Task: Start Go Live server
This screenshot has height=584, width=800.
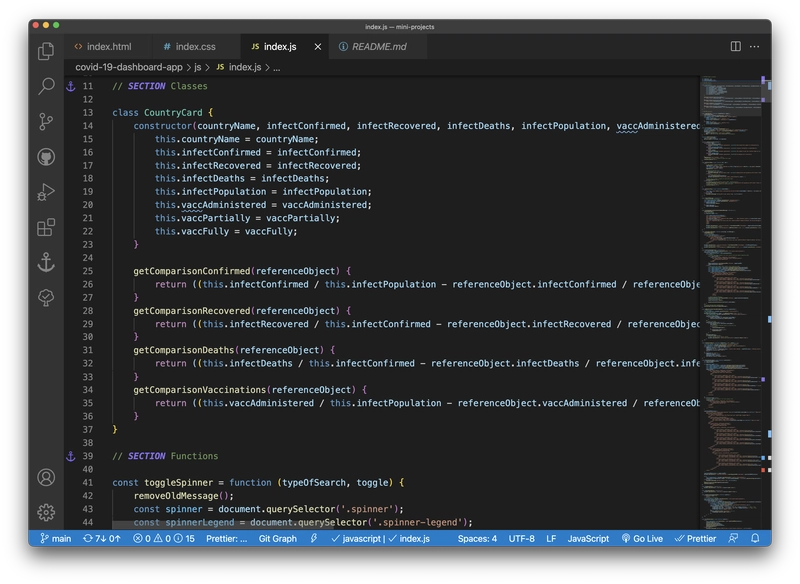Action: [x=642, y=539]
